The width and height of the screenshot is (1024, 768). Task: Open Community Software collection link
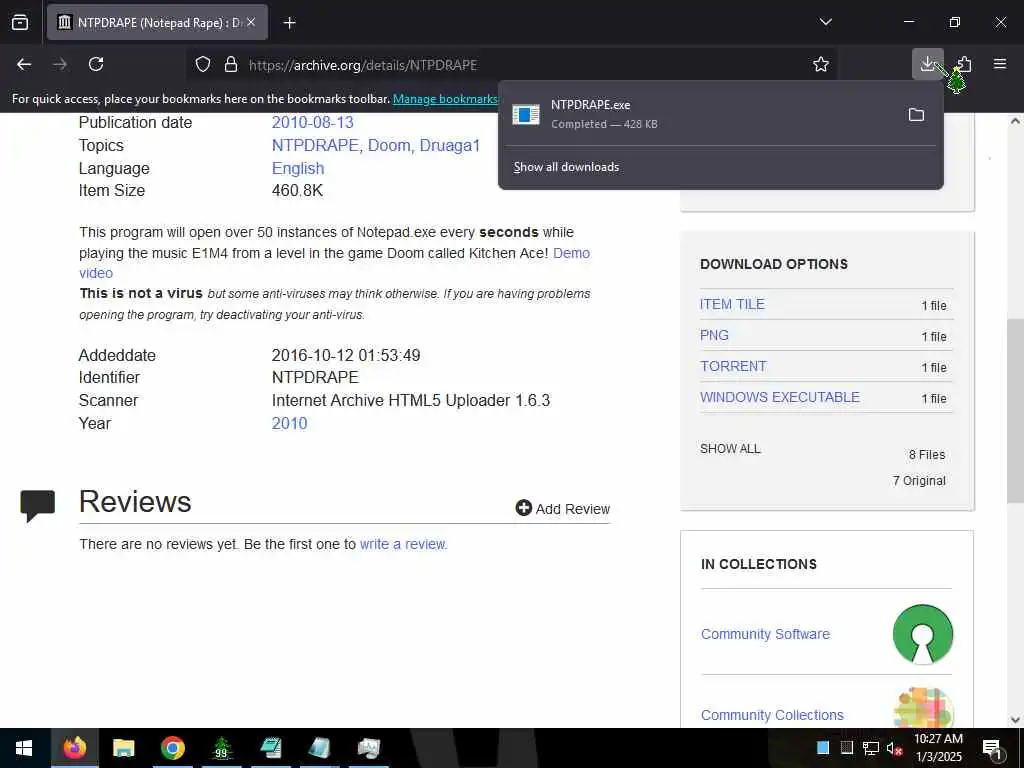click(x=765, y=634)
